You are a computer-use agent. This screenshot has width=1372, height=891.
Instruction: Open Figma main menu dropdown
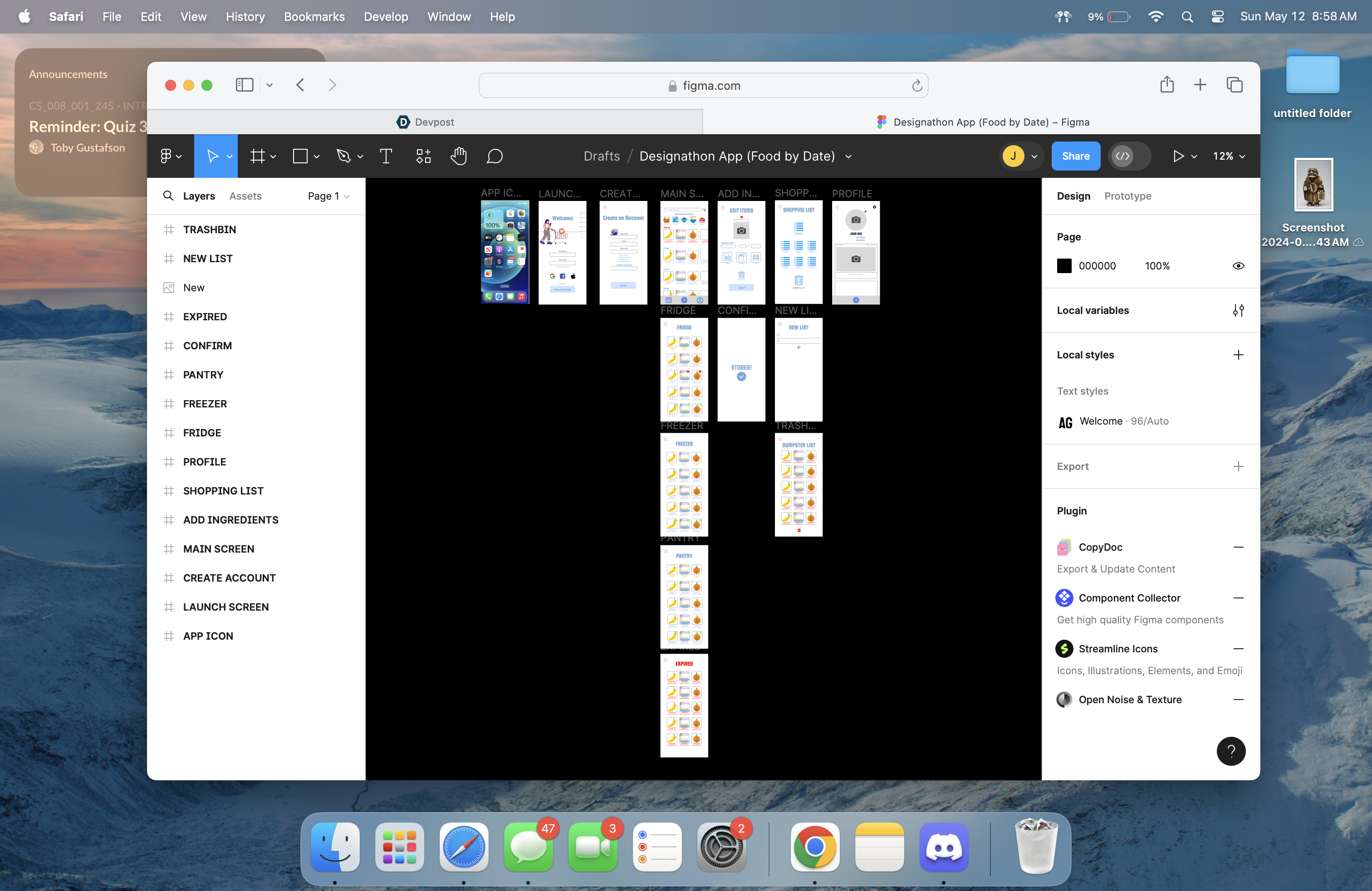(170, 156)
